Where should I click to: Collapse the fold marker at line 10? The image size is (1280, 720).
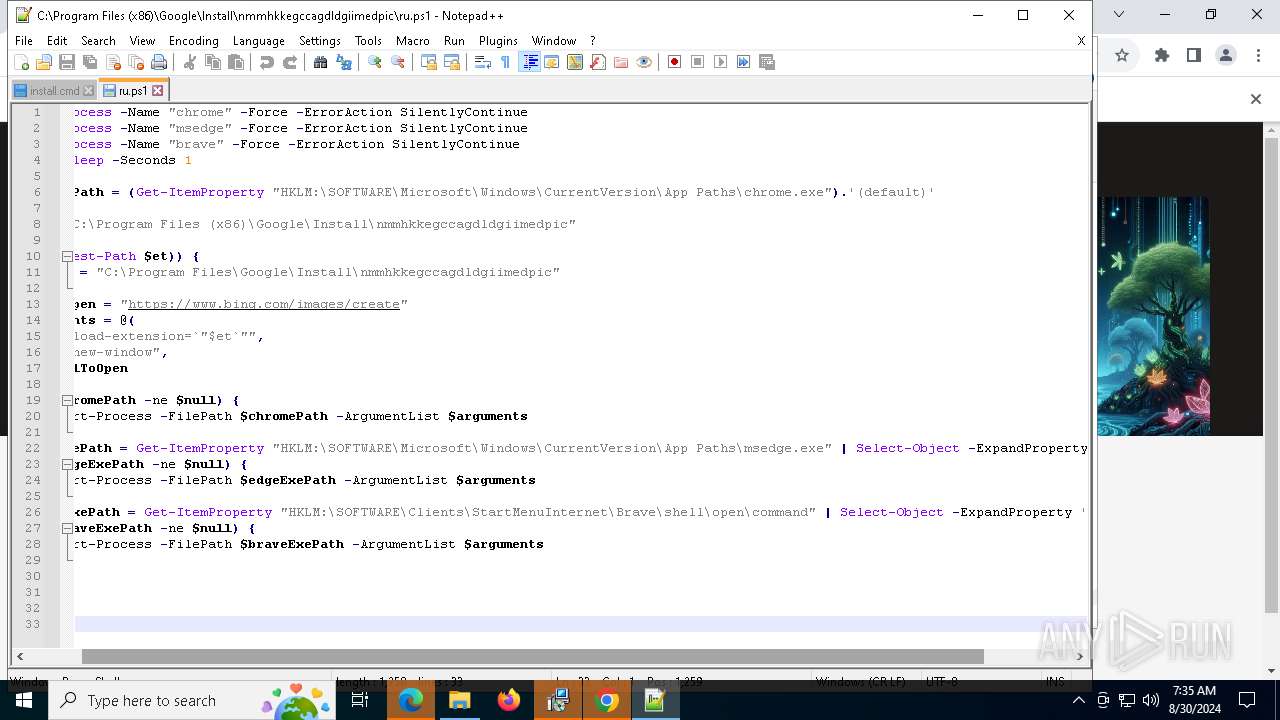click(67, 256)
